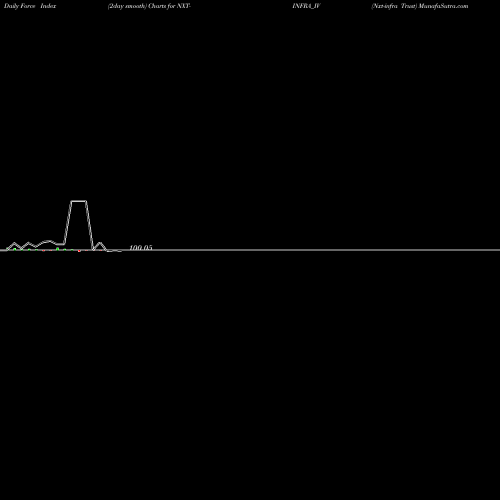Click the flat peak of the force index line
The image size is (500, 500).
point(79,201)
